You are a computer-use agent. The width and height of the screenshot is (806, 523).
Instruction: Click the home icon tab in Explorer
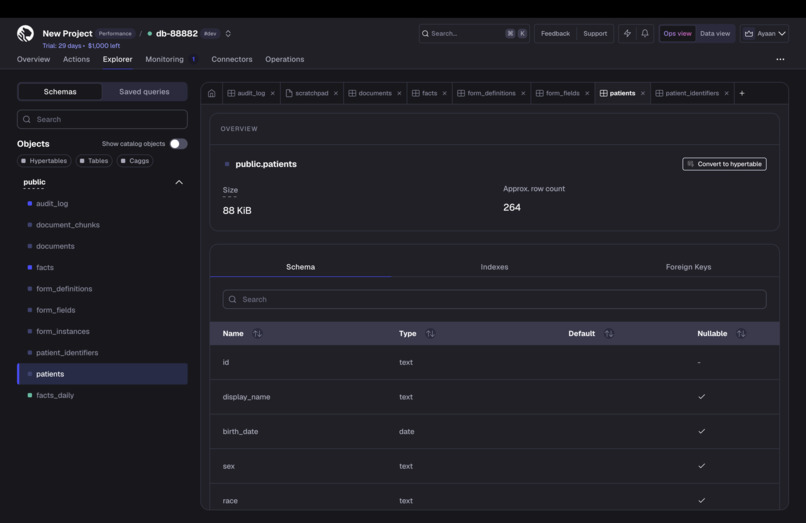(212, 93)
